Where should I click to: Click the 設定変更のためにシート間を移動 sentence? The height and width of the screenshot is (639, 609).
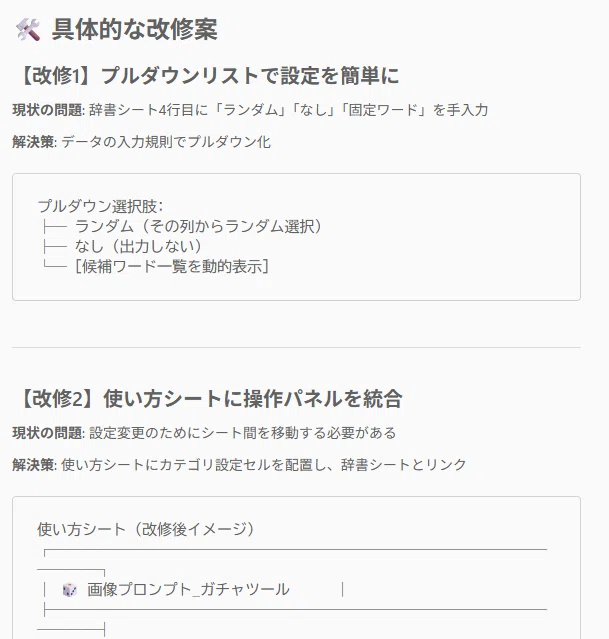tap(243, 433)
